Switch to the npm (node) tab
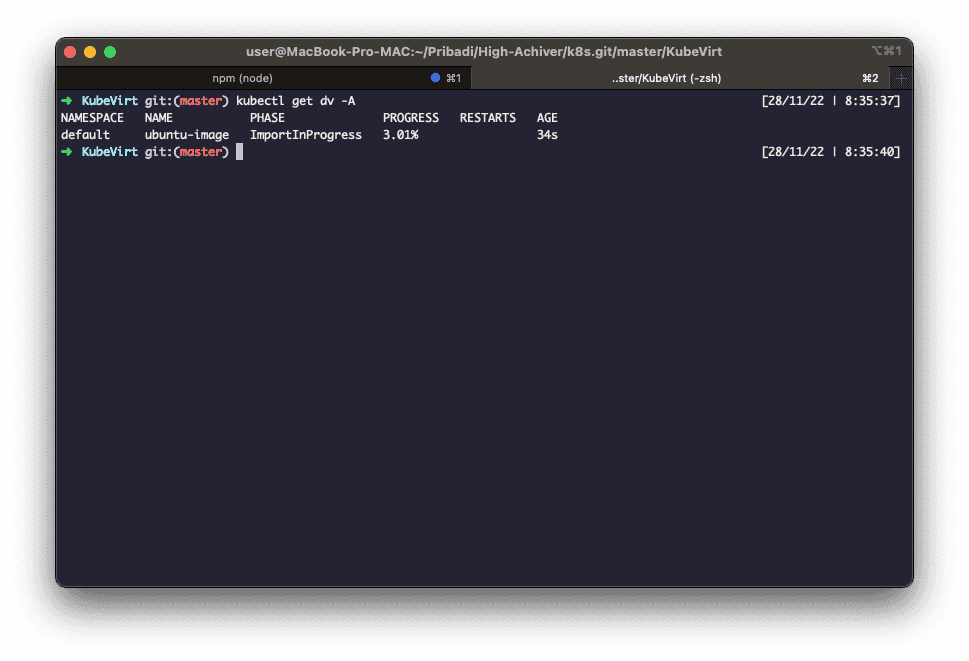969x661 pixels. pyautogui.click(x=242, y=78)
